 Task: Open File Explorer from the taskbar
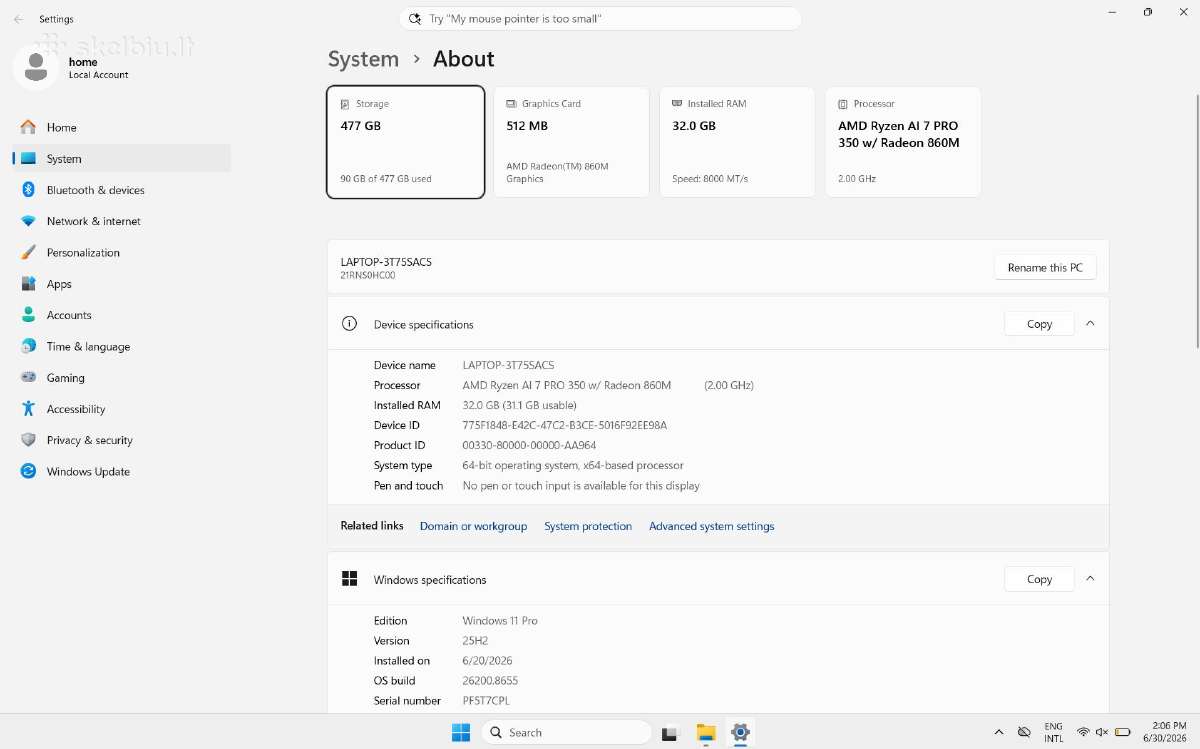pyautogui.click(x=706, y=732)
